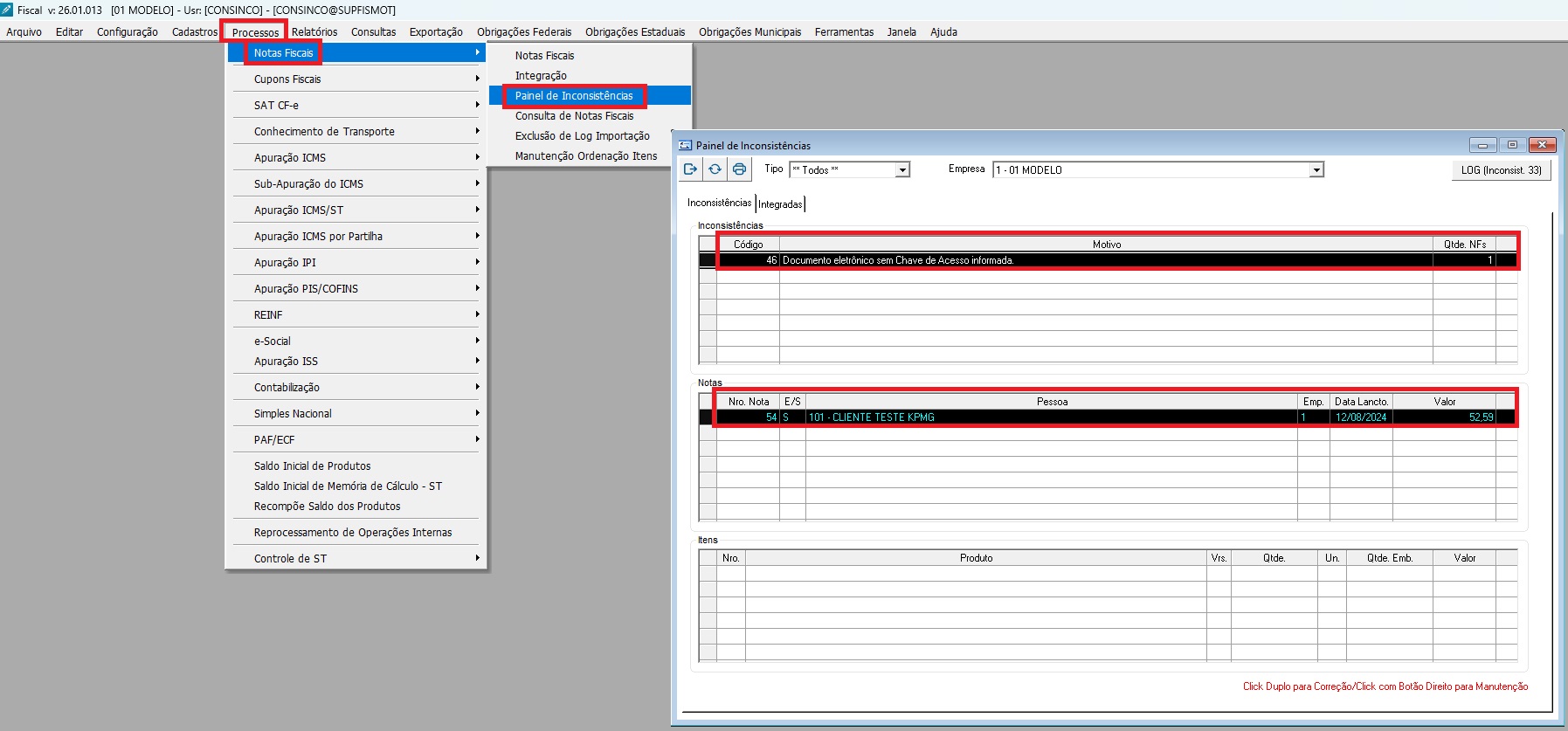Open the Tipo dropdown showing Todos
Viewport: 1568px width, 731px height.
[902, 170]
